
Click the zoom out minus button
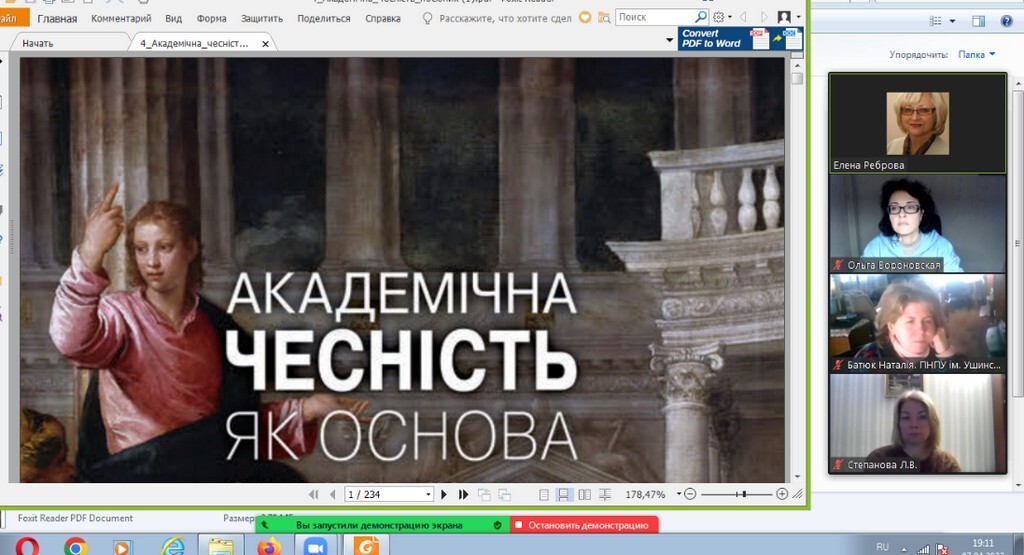[690, 494]
